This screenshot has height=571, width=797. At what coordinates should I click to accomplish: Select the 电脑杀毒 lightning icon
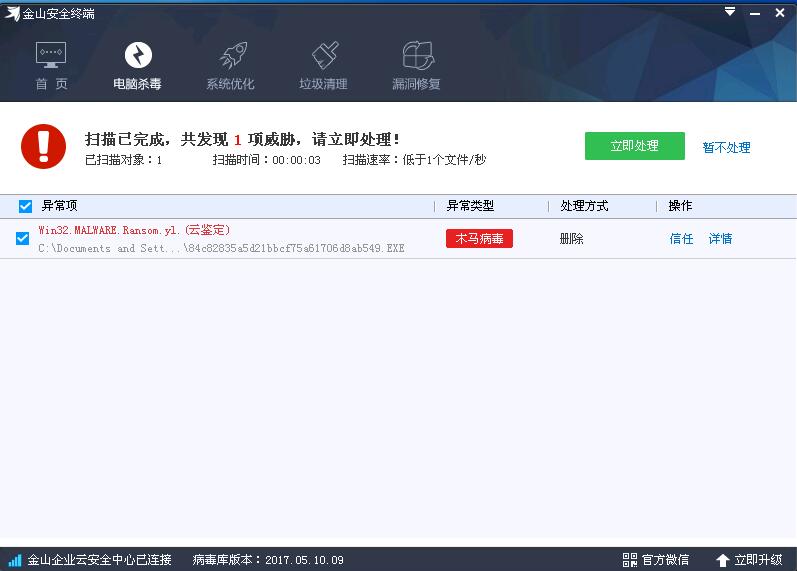(x=138, y=55)
